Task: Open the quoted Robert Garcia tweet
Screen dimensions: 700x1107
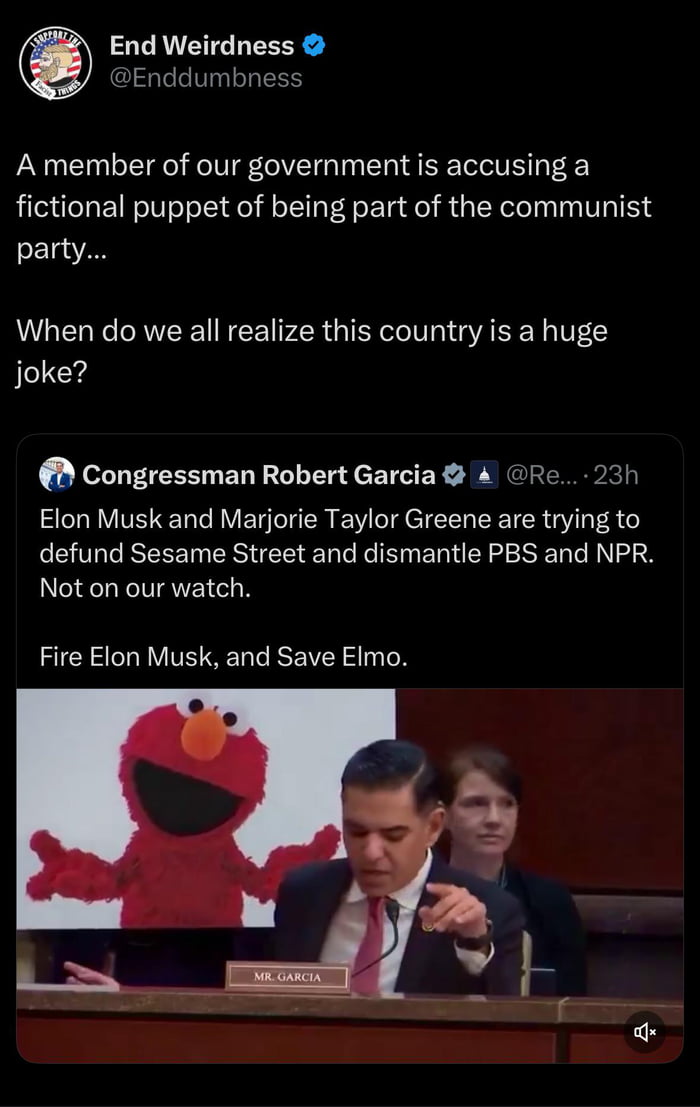Action: coord(350,560)
